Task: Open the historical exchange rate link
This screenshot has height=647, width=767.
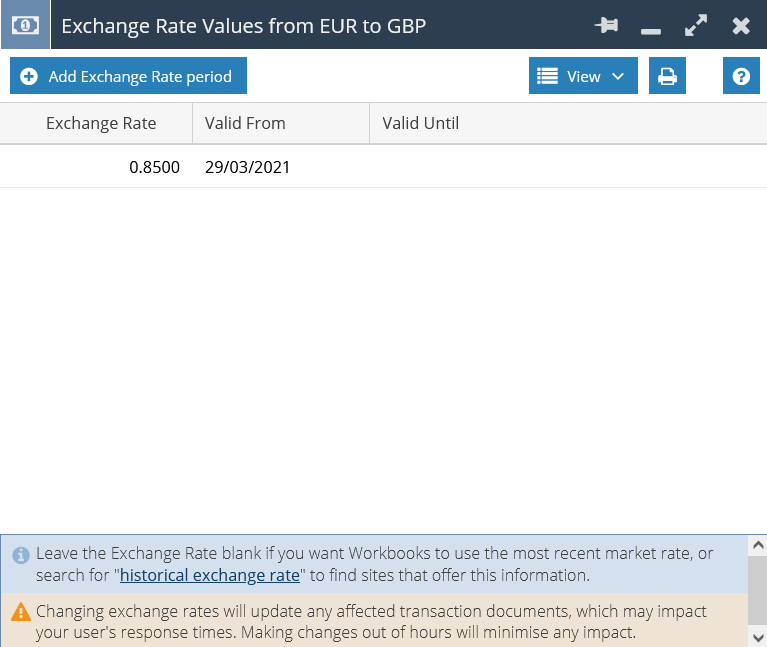Action: [210, 576]
